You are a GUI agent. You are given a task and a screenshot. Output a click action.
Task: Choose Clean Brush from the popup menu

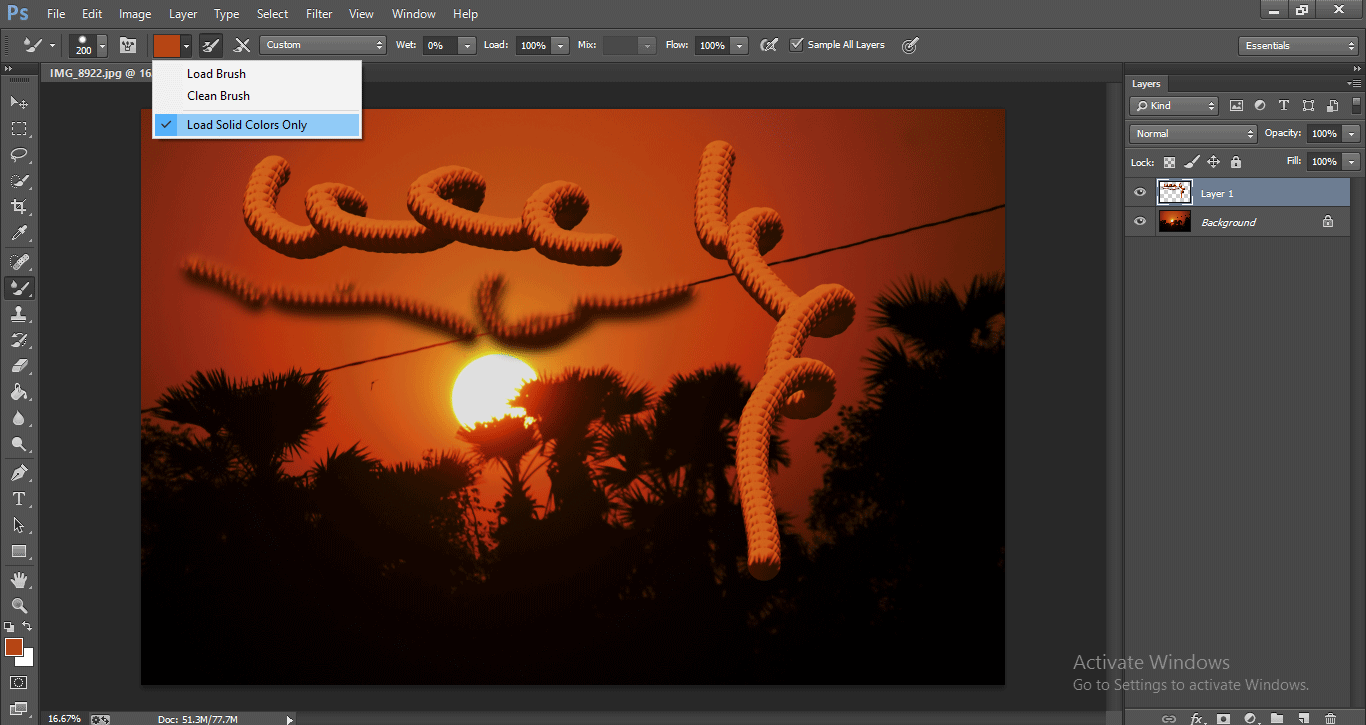point(218,96)
